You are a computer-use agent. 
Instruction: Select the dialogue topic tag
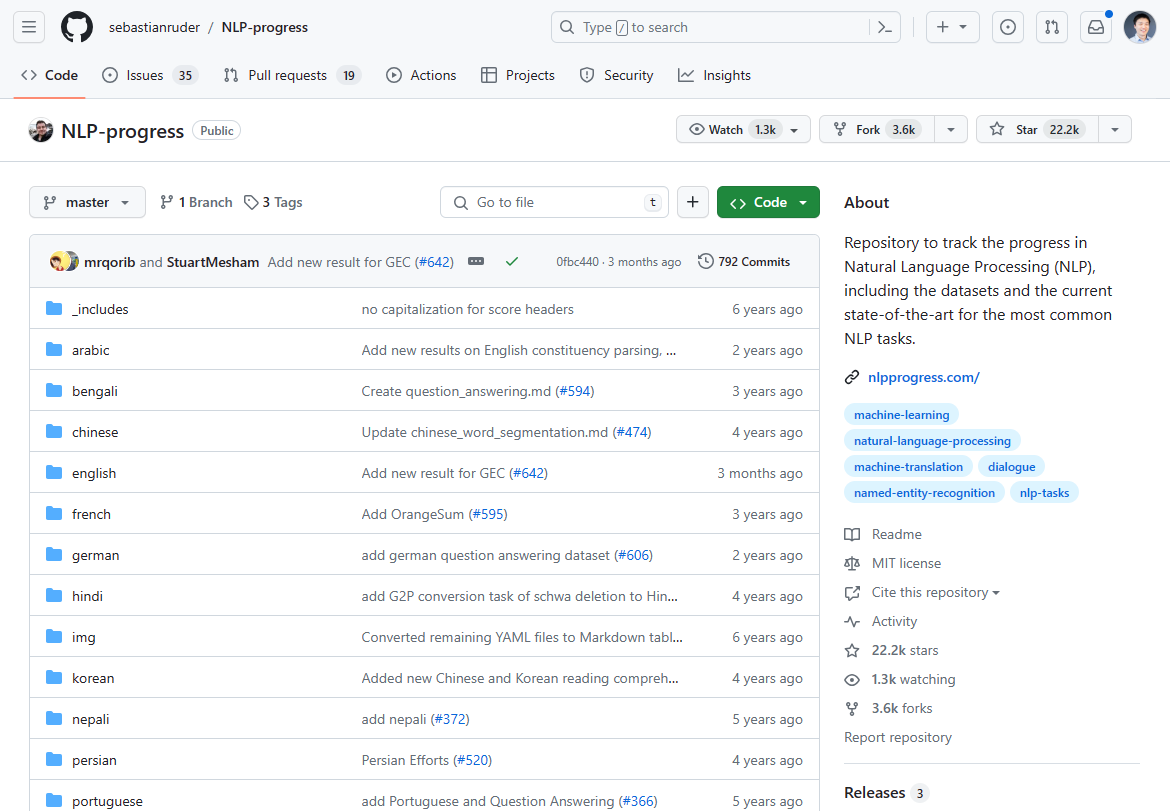pyautogui.click(x=1011, y=467)
